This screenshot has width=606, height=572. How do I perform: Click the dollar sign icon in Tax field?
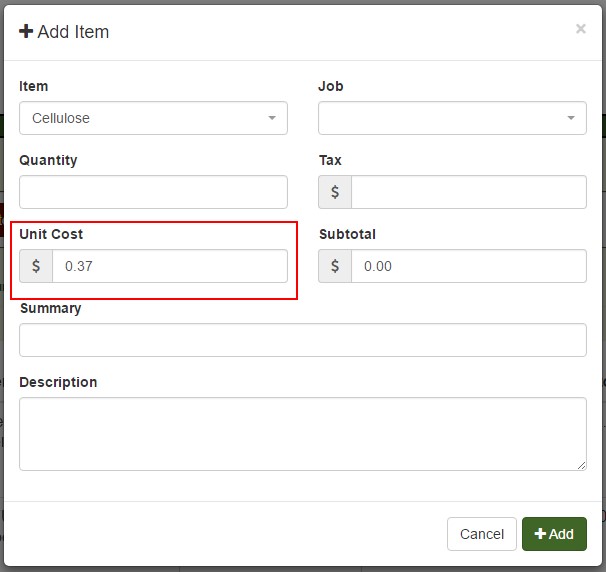[x=335, y=192]
